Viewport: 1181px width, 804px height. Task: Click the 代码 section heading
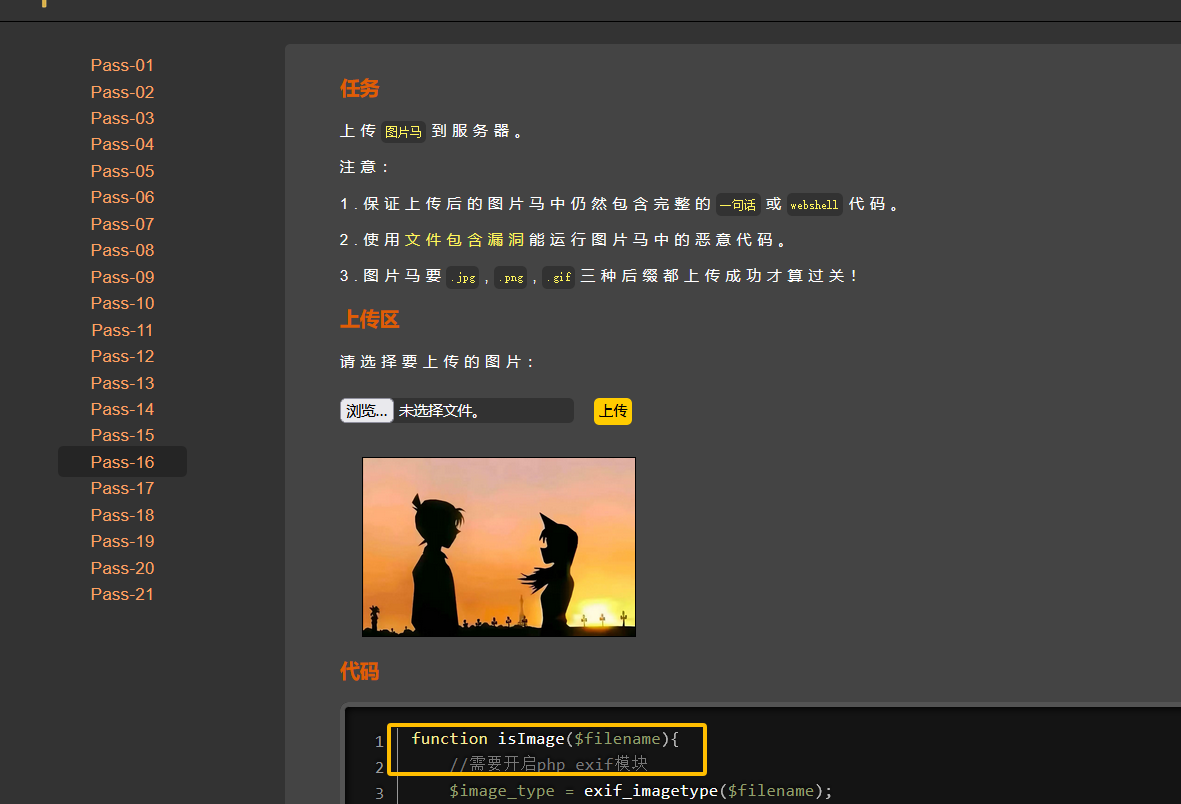(x=359, y=671)
